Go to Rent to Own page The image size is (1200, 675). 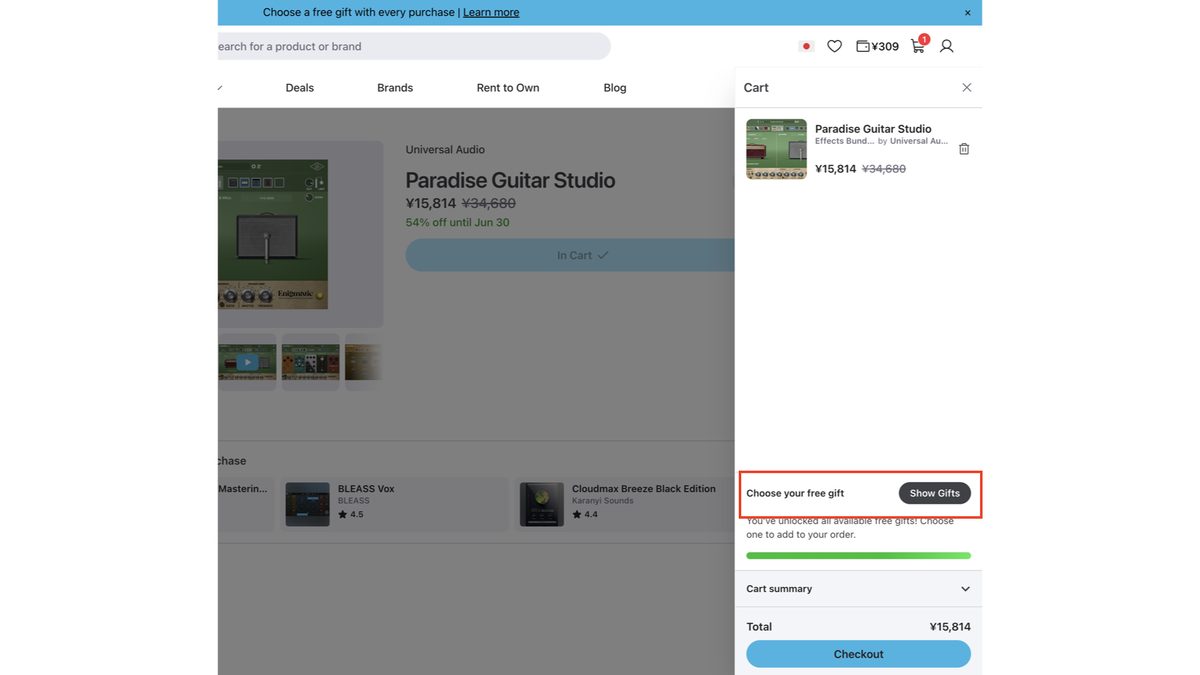(x=508, y=88)
